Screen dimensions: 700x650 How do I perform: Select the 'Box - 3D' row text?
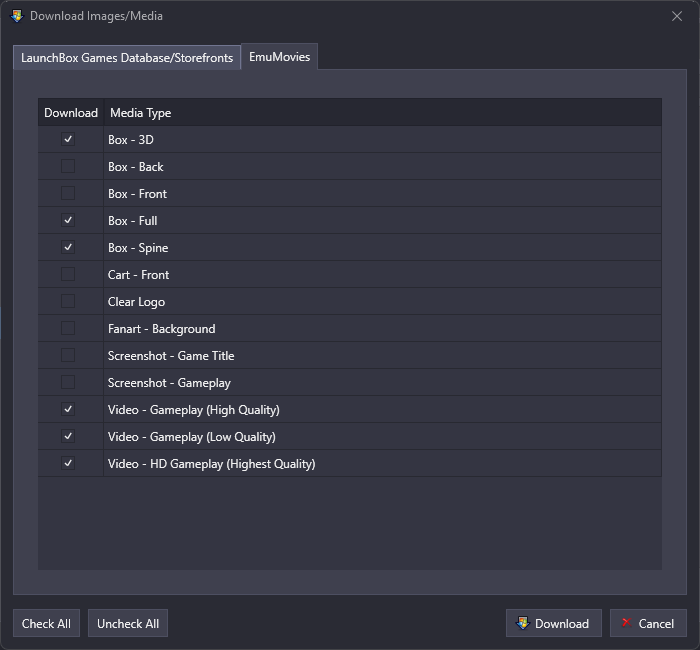[131, 140]
